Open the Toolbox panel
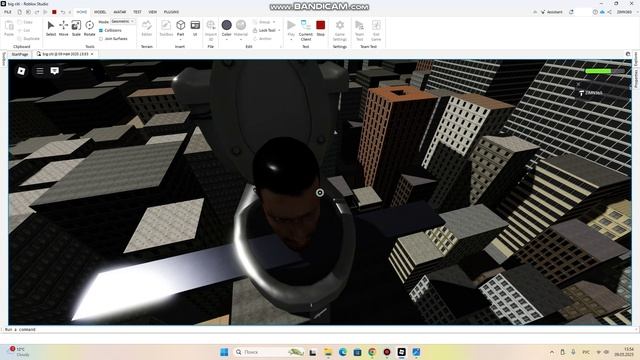This screenshot has height=360, width=640. point(166,28)
